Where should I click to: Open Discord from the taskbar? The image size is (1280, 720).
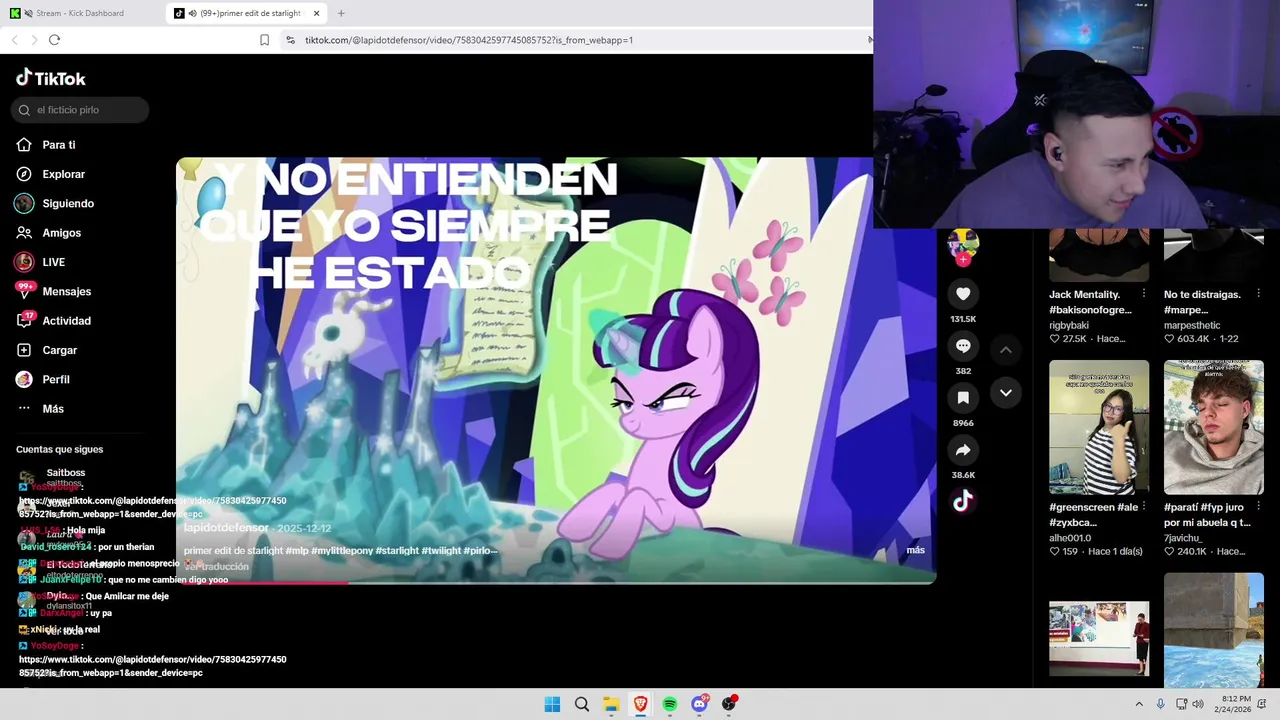coord(699,704)
